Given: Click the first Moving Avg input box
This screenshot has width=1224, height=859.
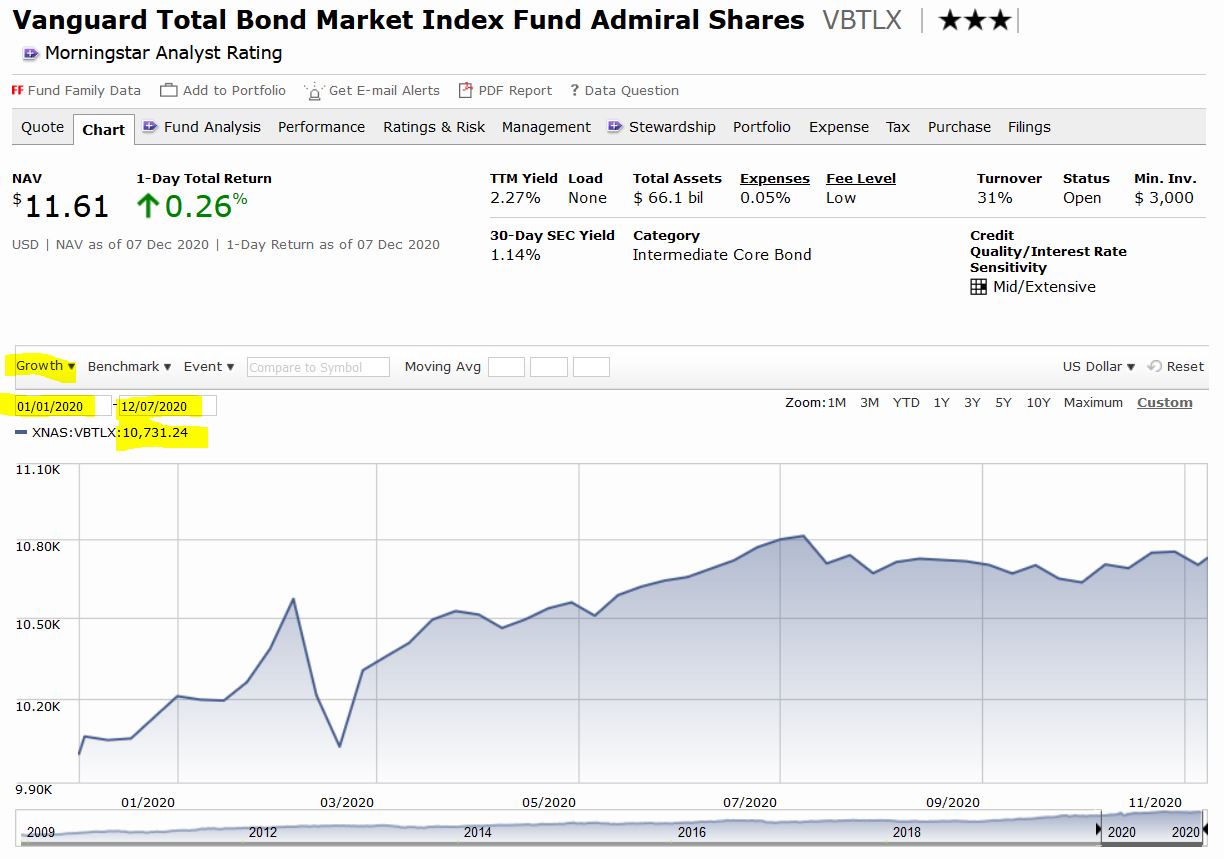Looking at the screenshot, I should click(x=506, y=367).
